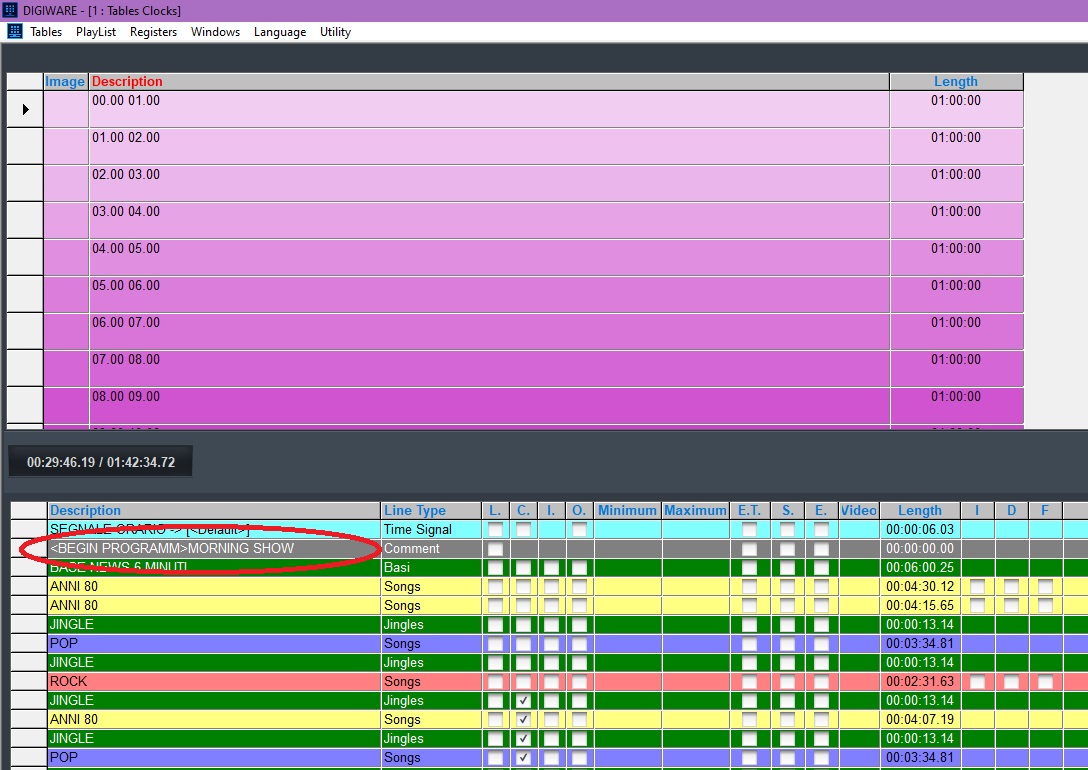Click the DIGIWARE app icon in title bar
Viewport: 1088px width, 770px height.
coord(11,10)
